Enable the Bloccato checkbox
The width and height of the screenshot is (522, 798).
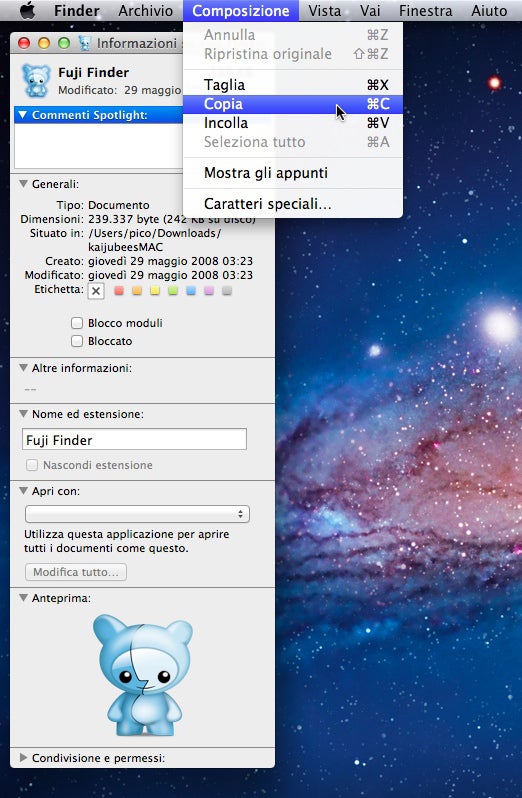(77, 341)
